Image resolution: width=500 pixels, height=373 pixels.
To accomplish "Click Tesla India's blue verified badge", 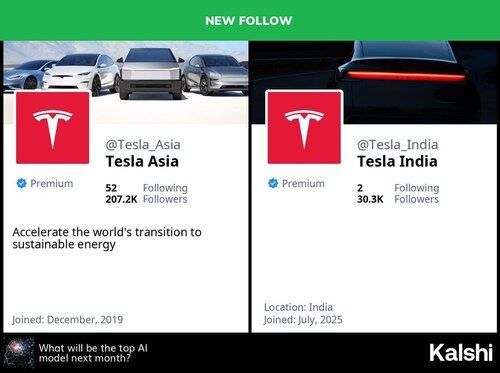I will click(x=273, y=183).
